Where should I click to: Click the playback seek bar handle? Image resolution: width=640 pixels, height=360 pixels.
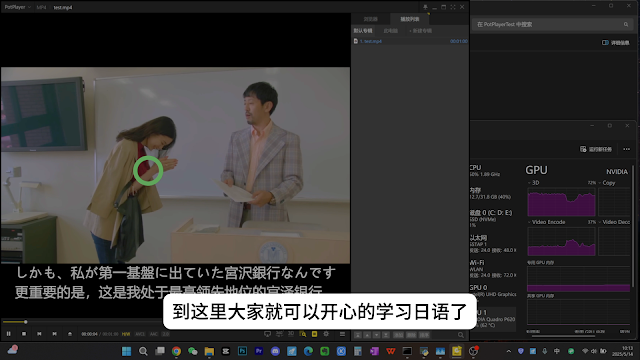25,322
